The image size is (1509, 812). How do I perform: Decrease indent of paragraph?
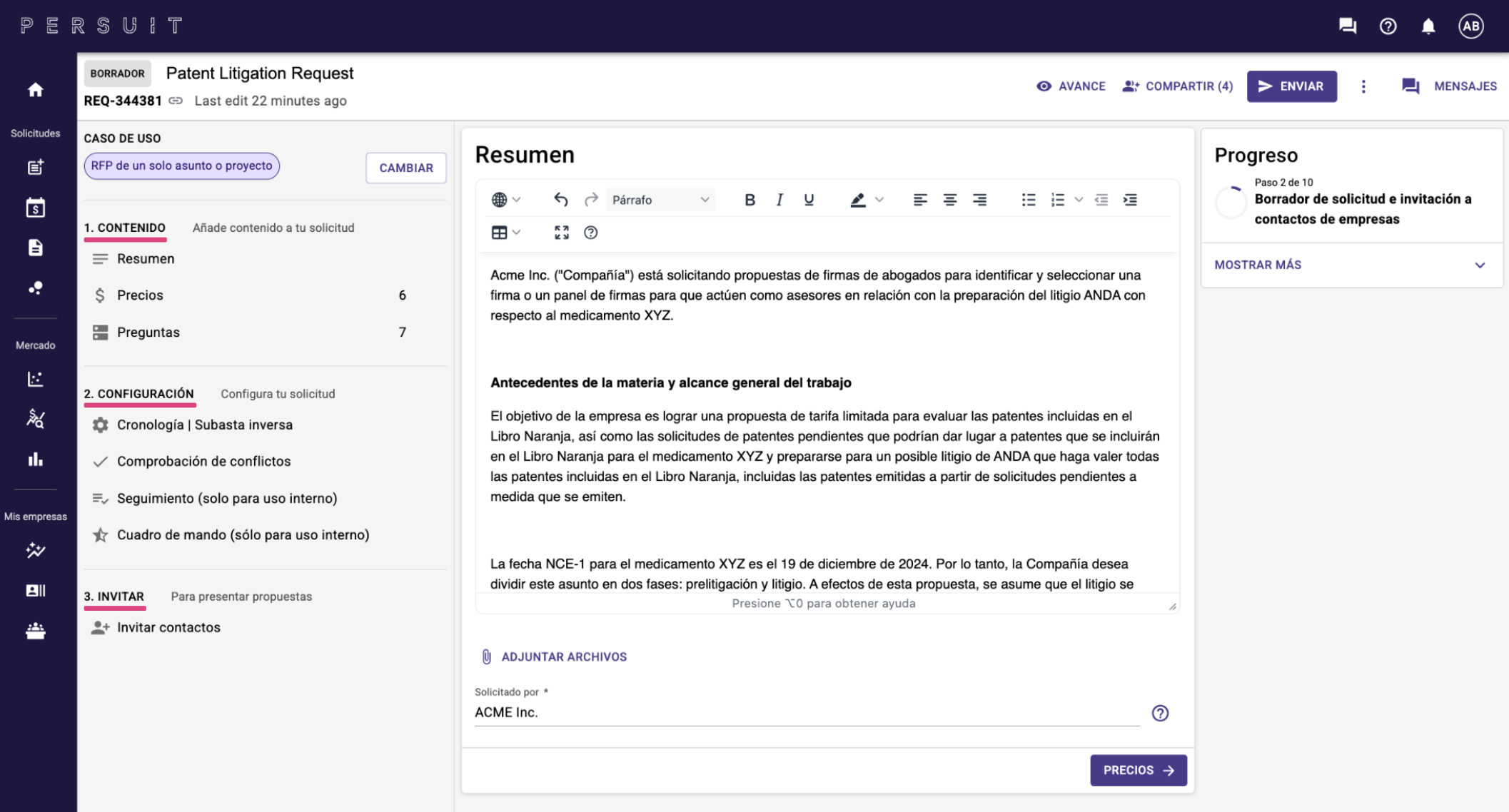pos(1101,200)
